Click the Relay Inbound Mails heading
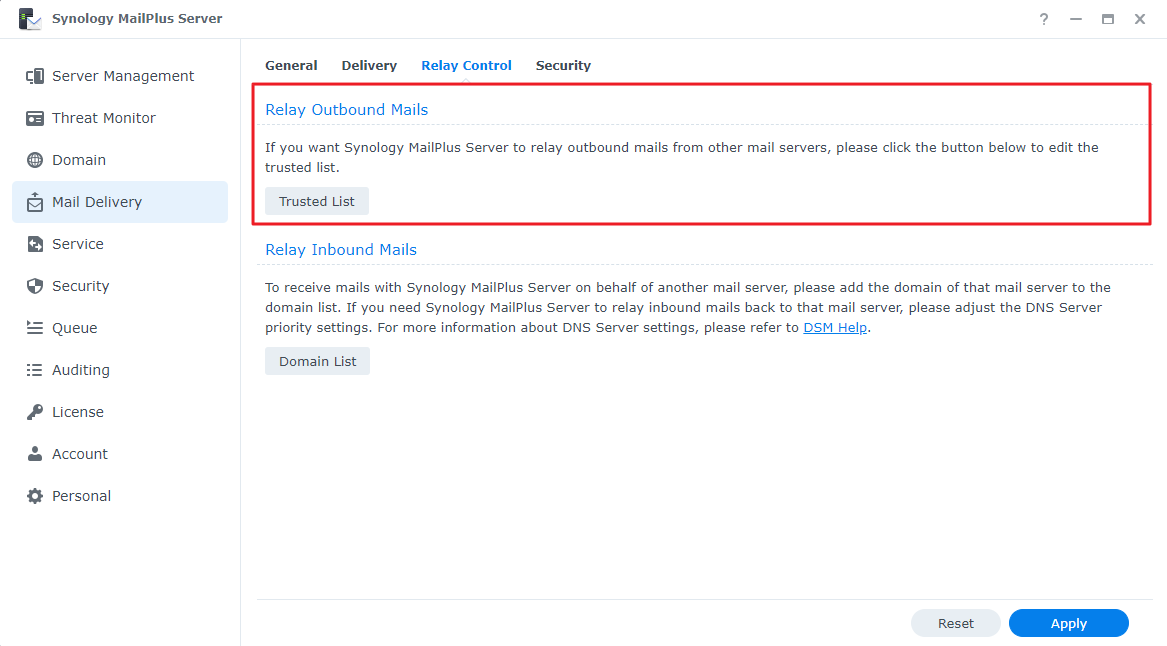Image resolution: width=1167 pixels, height=646 pixels. click(x=341, y=249)
